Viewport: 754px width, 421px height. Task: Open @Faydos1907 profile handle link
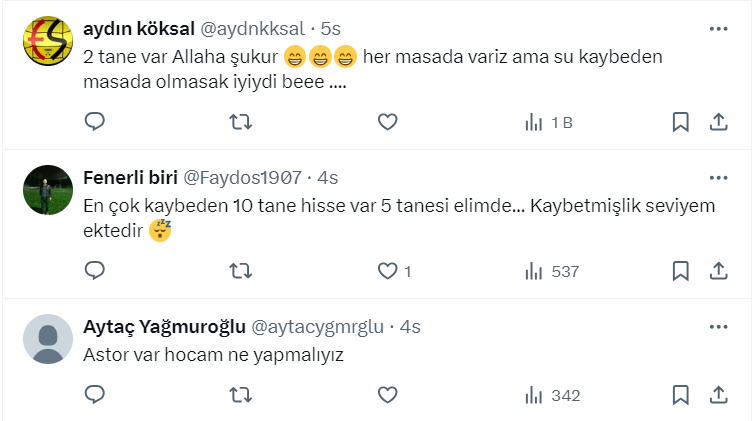(x=242, y=178)
